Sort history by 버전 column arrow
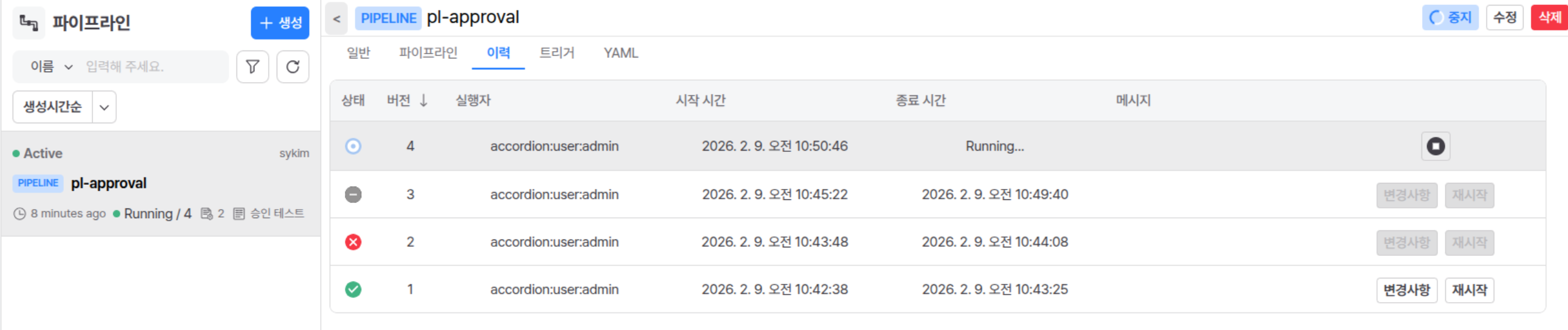The width and height of the screenshot is (1568, 330). click(x=424, y=100)
